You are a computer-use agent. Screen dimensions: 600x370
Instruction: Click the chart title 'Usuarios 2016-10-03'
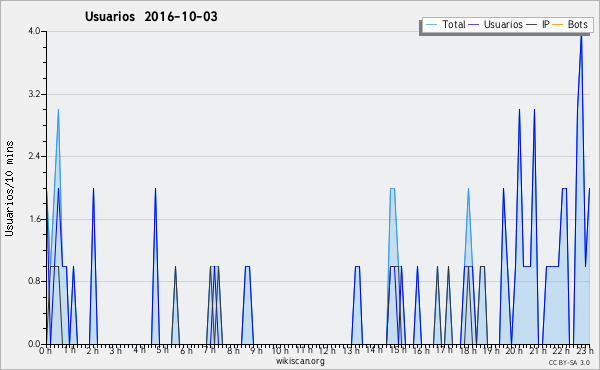click(151, 17)
